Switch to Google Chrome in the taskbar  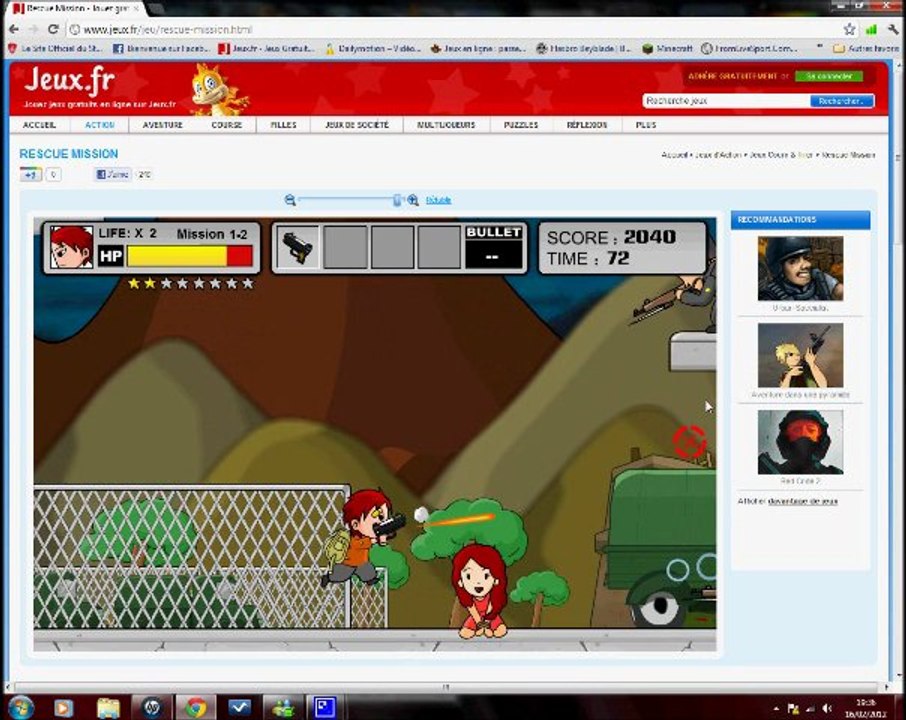tap(196, 707)
